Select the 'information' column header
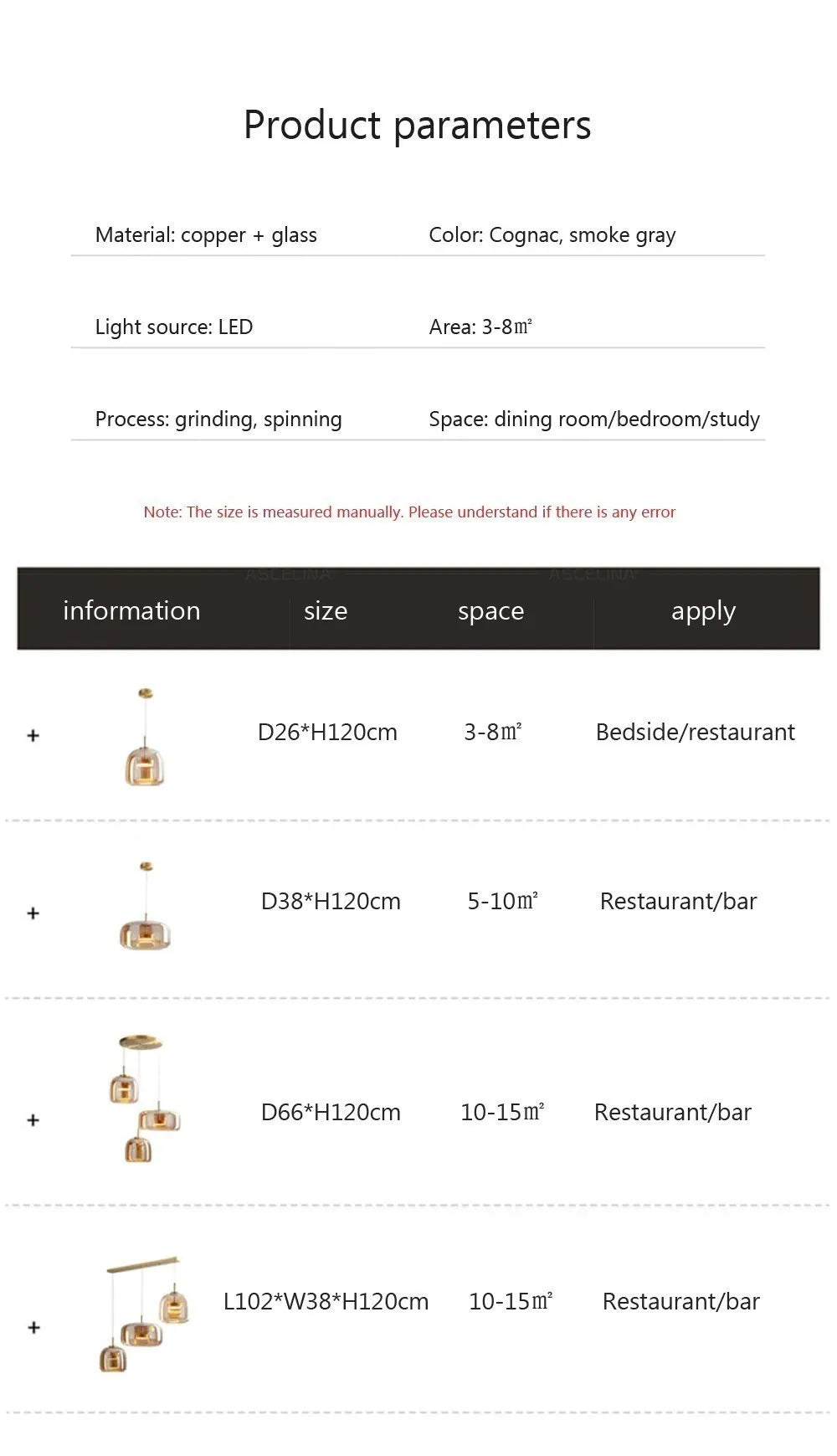 tap(131, 610)
